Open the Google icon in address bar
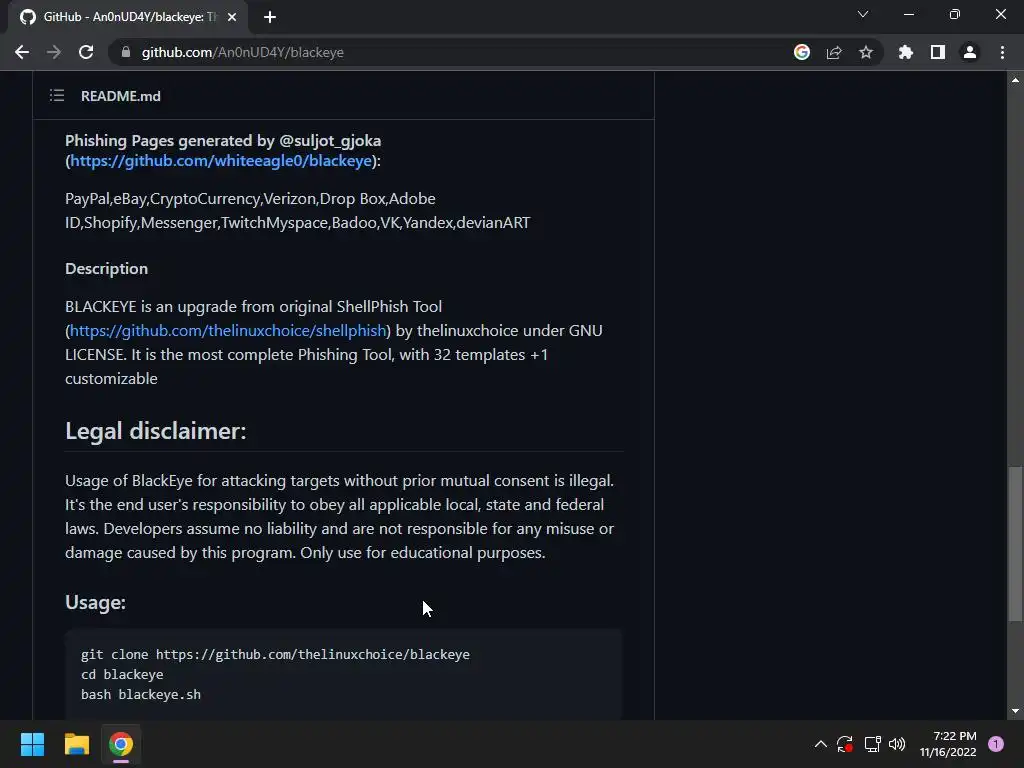This screenshot has height=768, width=1024. 801,52
